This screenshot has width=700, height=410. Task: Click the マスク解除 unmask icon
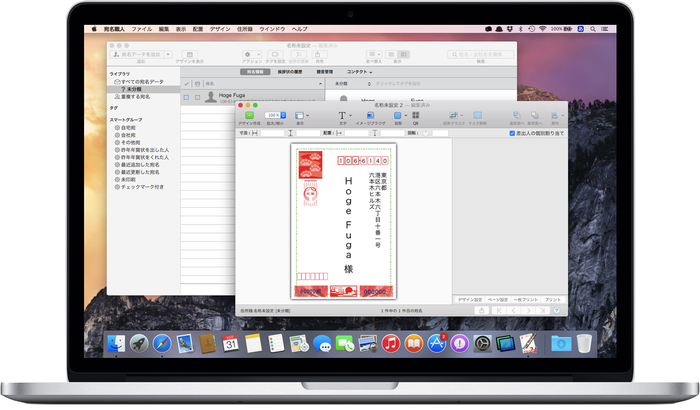click(x=477, y=115)
